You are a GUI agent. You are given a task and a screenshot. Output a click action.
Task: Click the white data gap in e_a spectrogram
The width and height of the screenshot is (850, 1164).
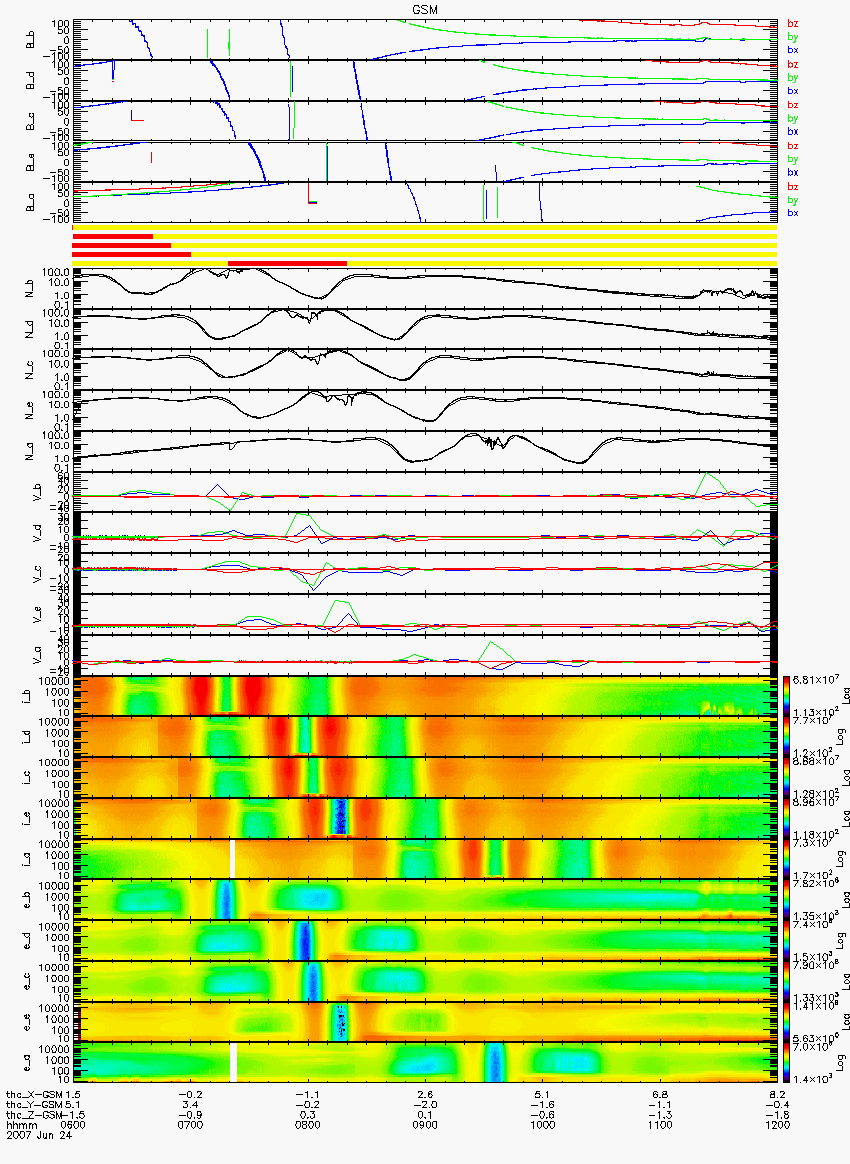click(x=232, y=1062)
